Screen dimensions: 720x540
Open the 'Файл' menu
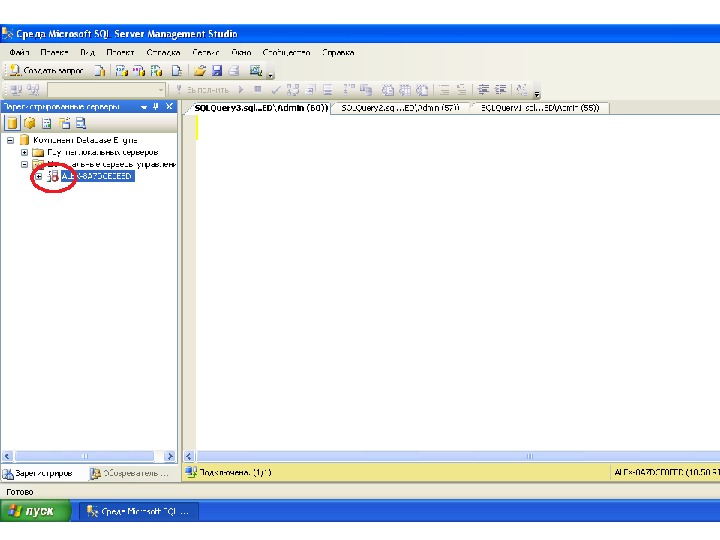click(x=19, y=52)
